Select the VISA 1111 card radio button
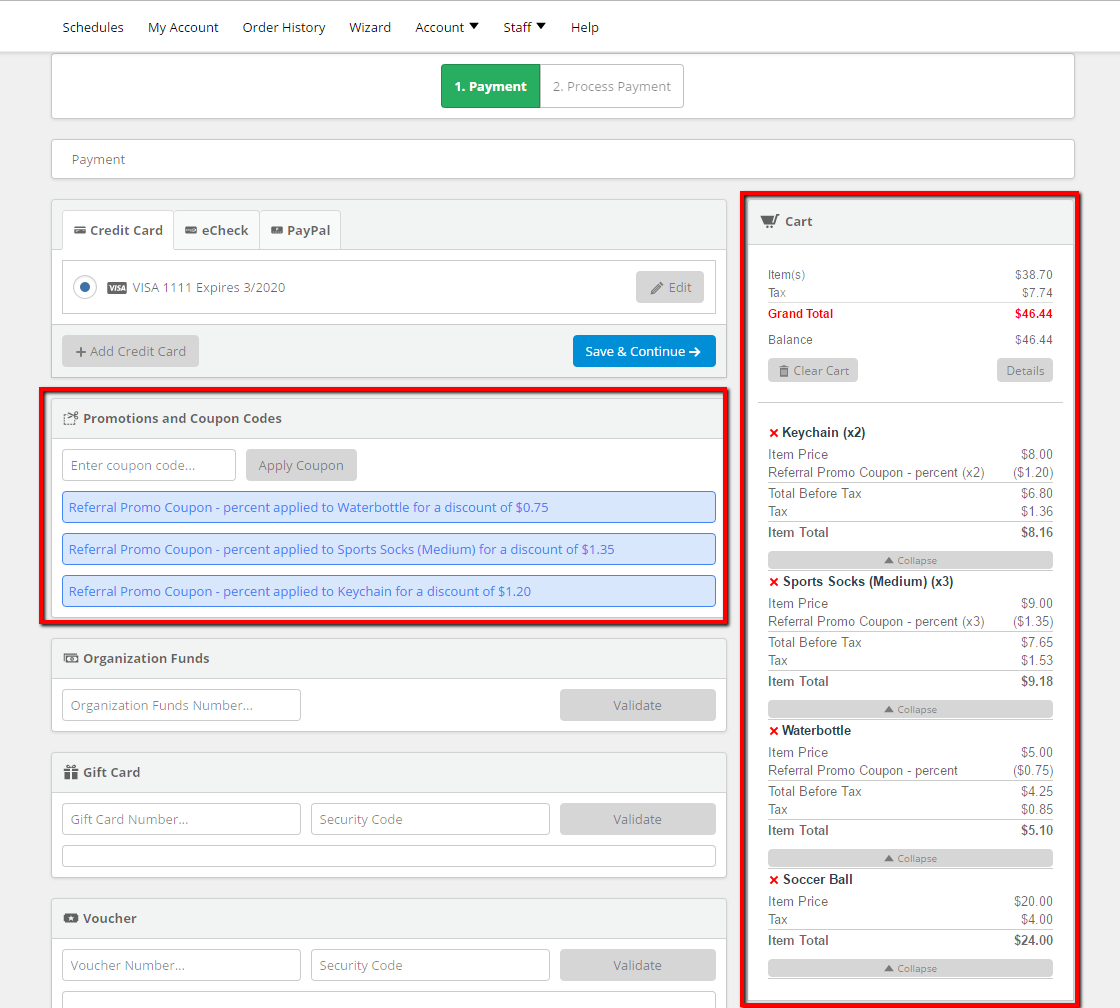The height and width of the screenshot is (1008, 1120). (x=85, y=287)
